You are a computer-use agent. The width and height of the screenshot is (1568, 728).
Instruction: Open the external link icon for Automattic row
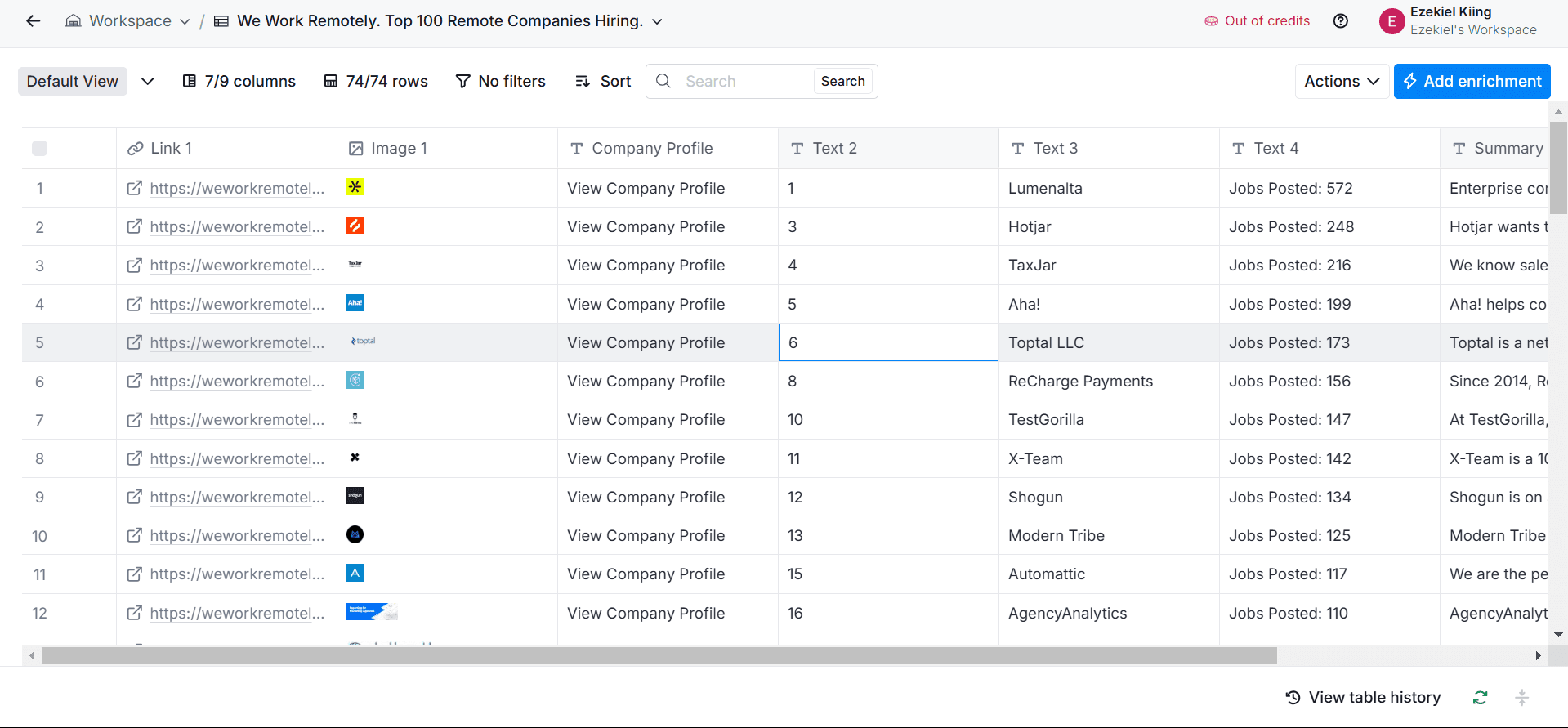pos(135,574)
